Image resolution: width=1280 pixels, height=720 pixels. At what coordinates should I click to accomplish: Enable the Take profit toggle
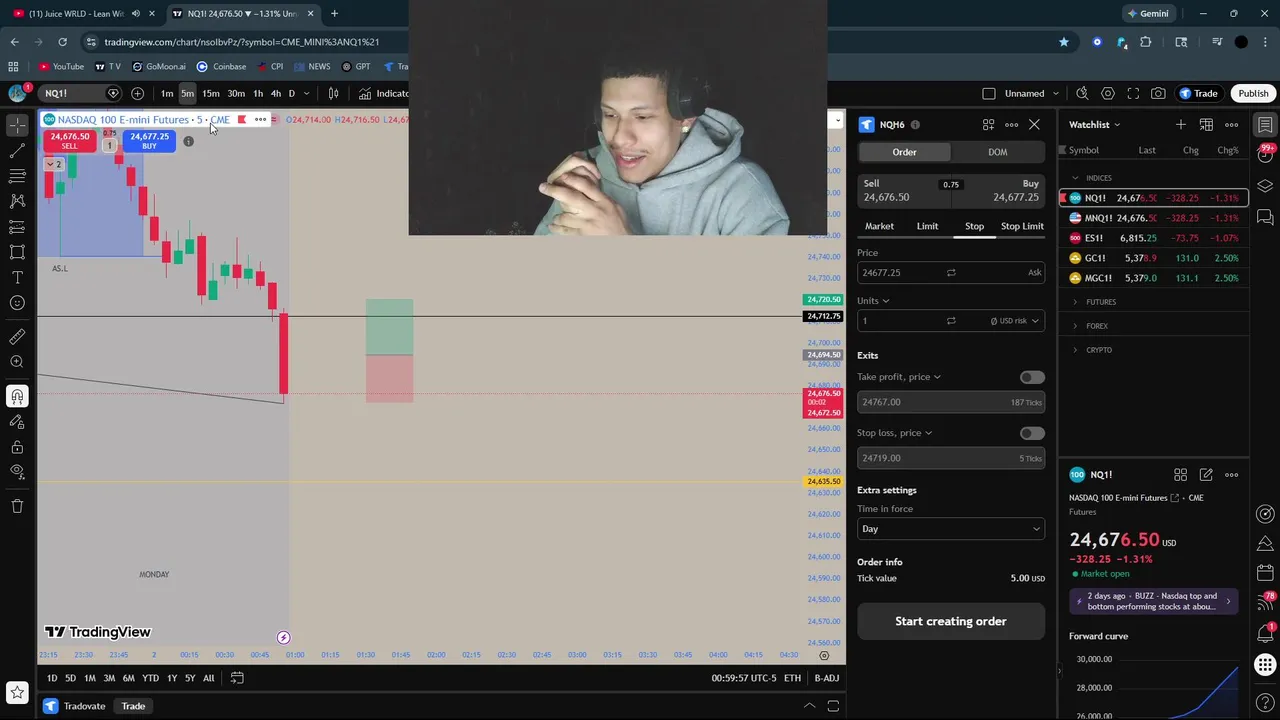[1032, 377]
